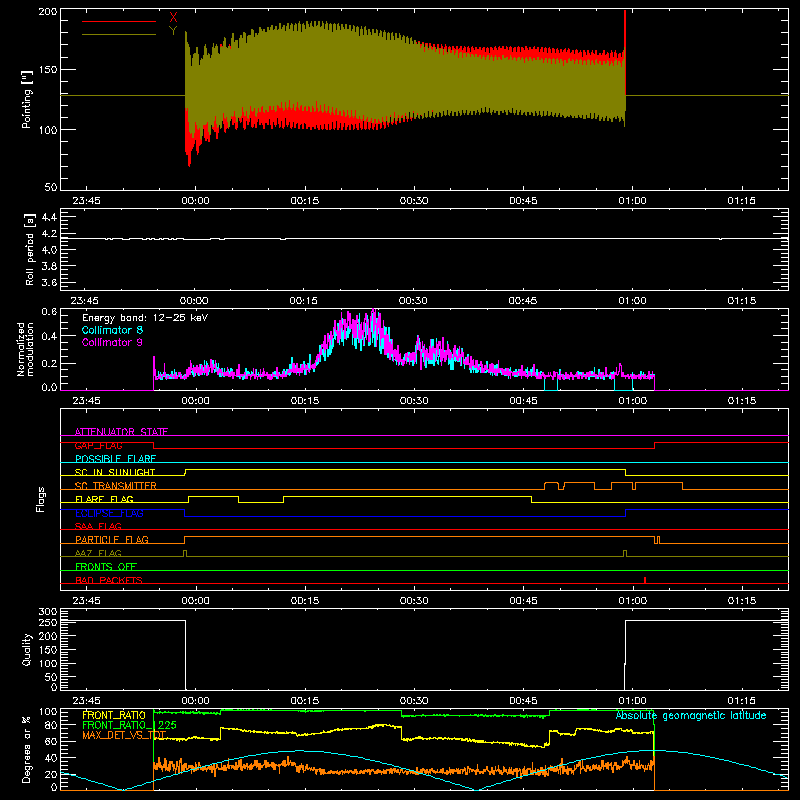The image size is (800, 800).
Task: Click the cyan 'Collimator 8' legend text
Action: 112,330
